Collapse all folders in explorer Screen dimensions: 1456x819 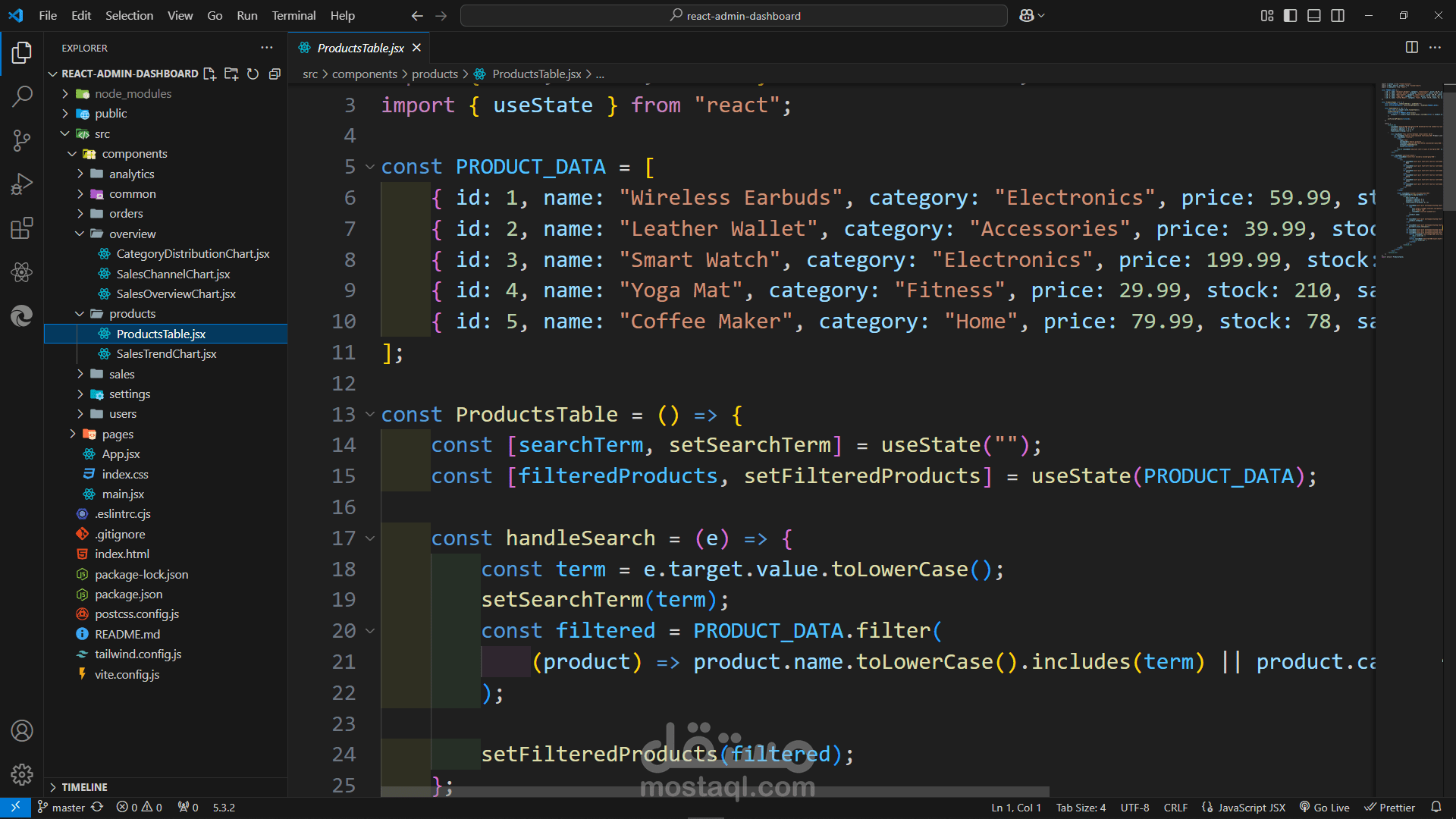click(275, 74)
